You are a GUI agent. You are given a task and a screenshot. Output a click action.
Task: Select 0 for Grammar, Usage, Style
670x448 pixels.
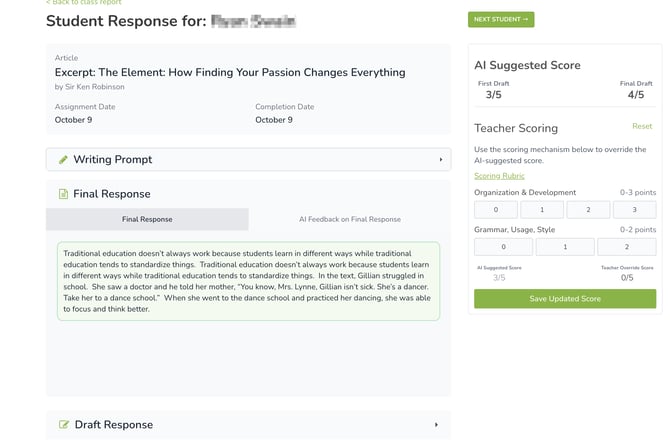(x=503, y=247)
